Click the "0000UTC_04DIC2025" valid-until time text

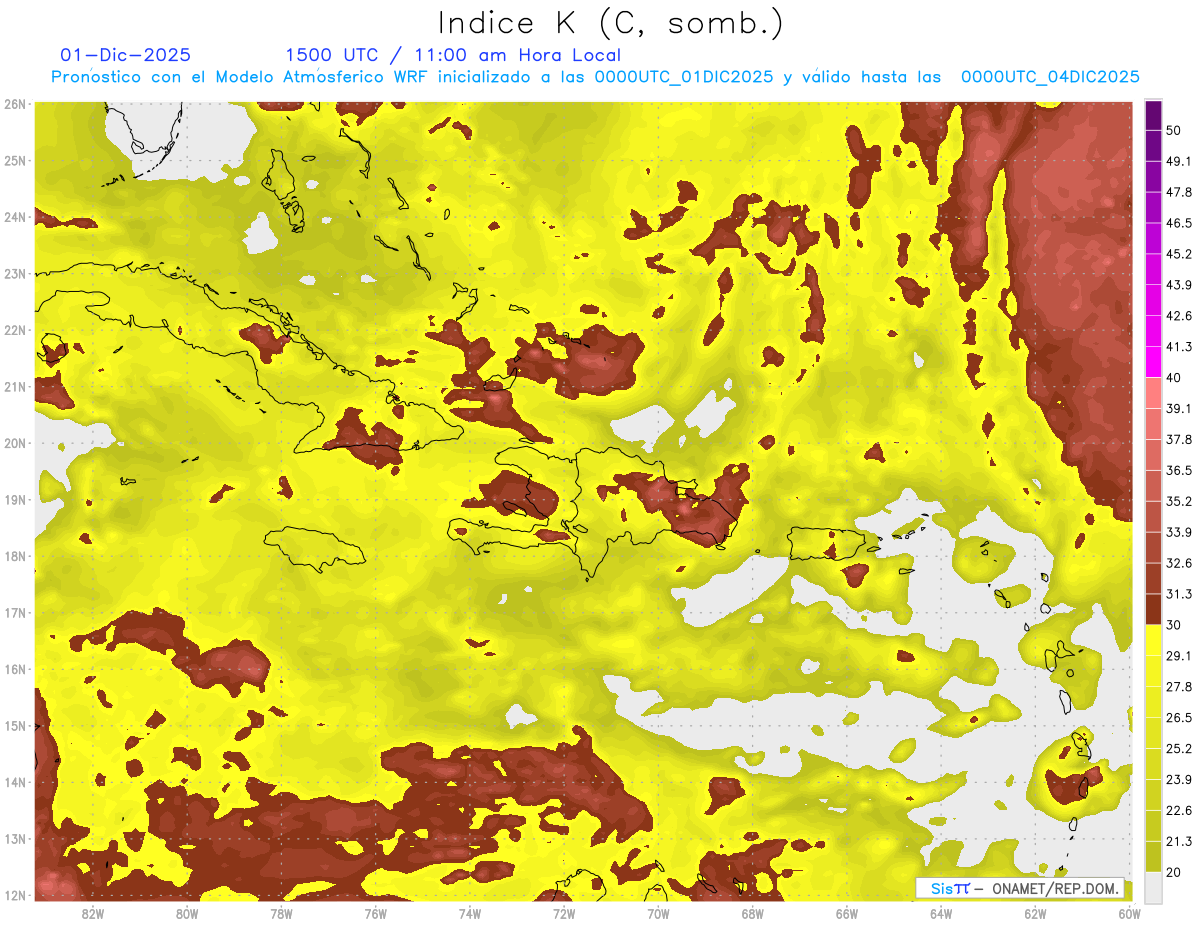point(1050,77)
